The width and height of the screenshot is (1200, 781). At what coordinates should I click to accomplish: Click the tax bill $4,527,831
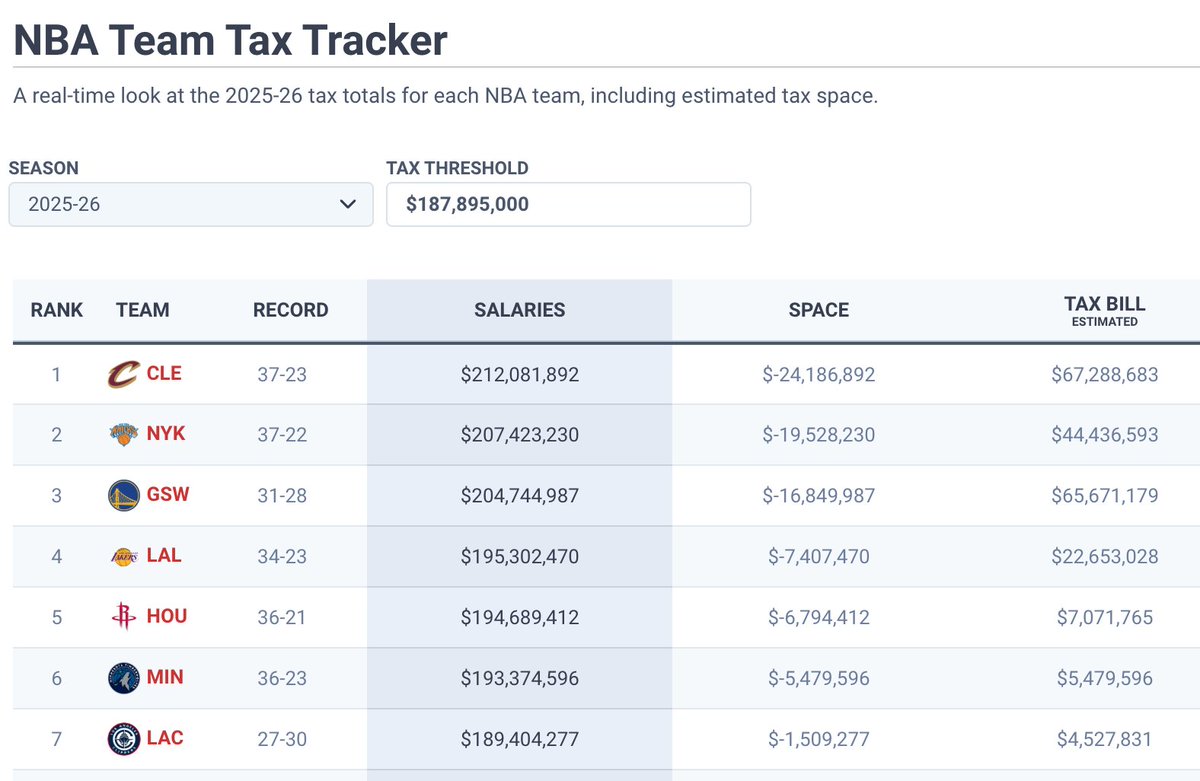click(x=1105, y=739)
